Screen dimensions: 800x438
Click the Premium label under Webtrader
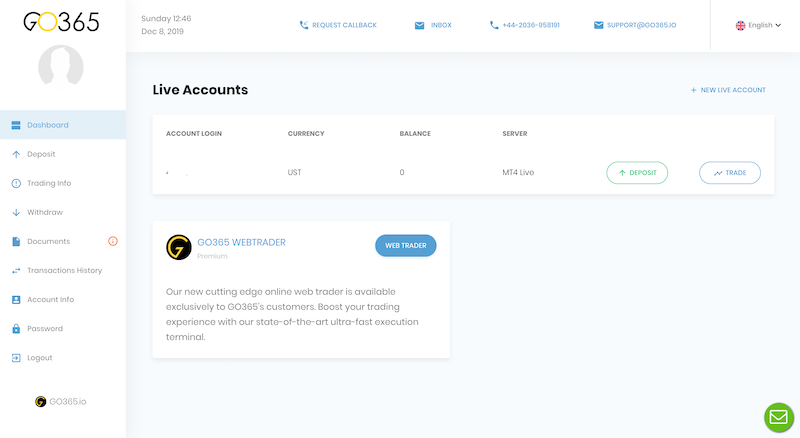(212, 256)
